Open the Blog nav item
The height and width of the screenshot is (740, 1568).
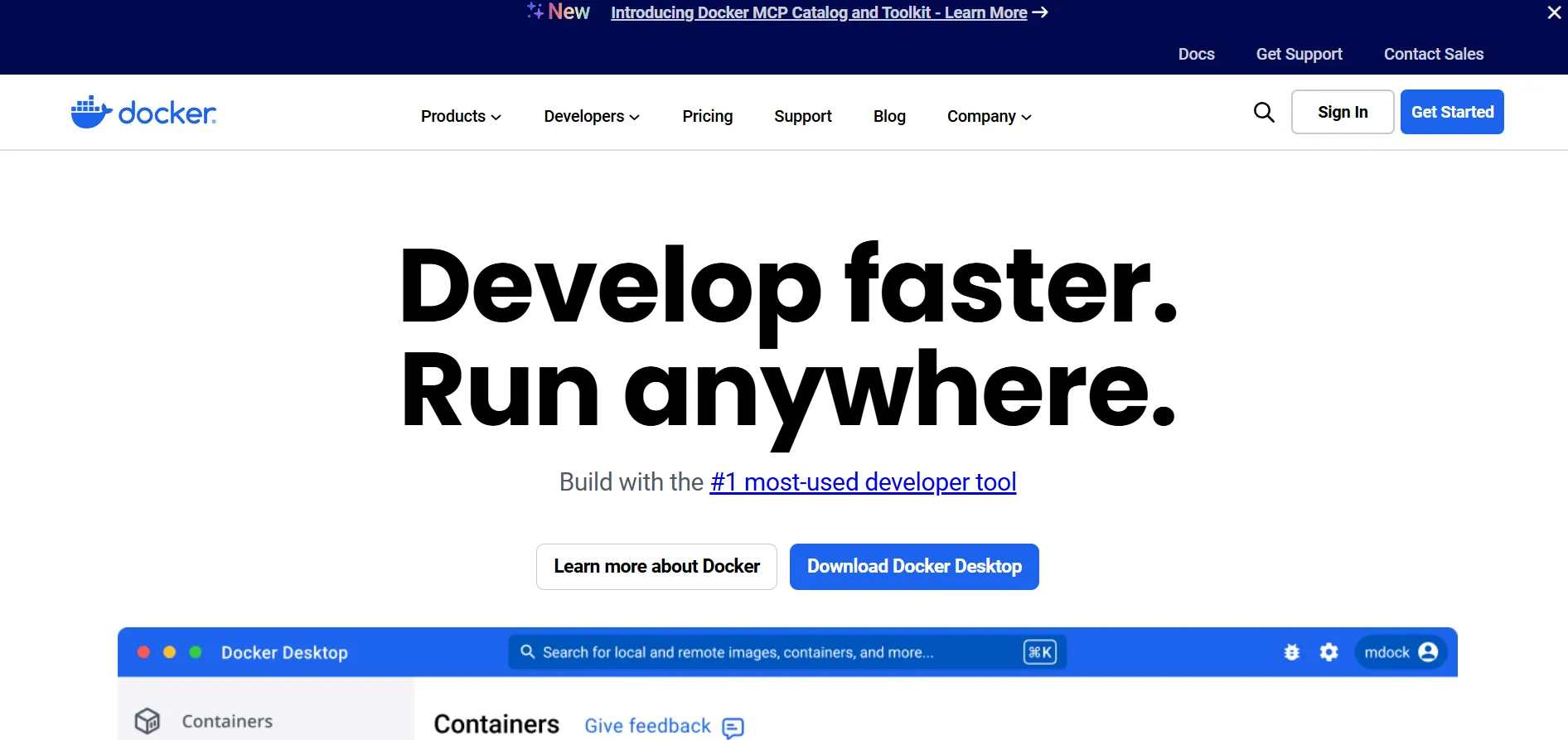889,116
